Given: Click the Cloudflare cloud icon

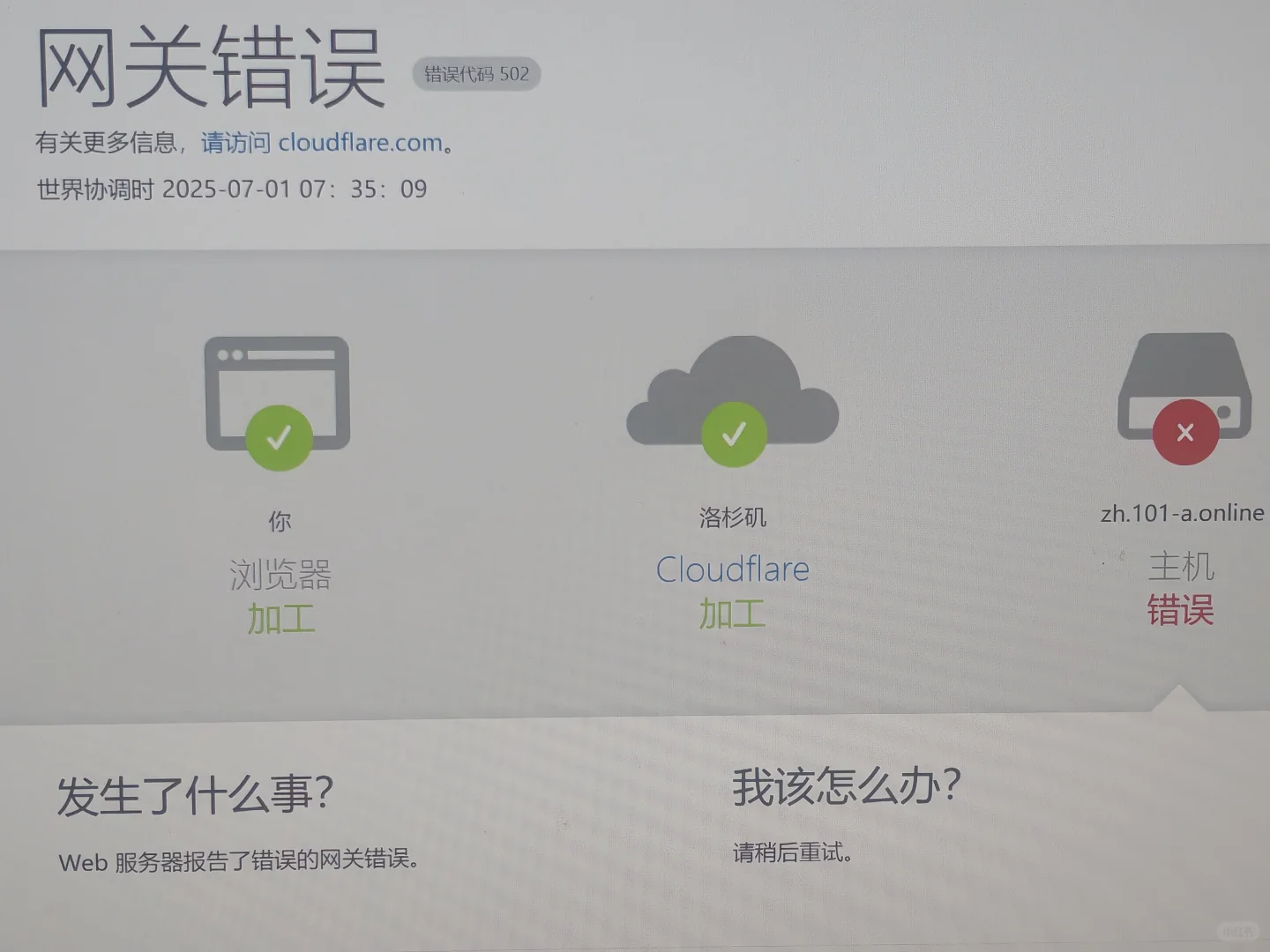Looking at the screenshot, I should pos(733,389).
